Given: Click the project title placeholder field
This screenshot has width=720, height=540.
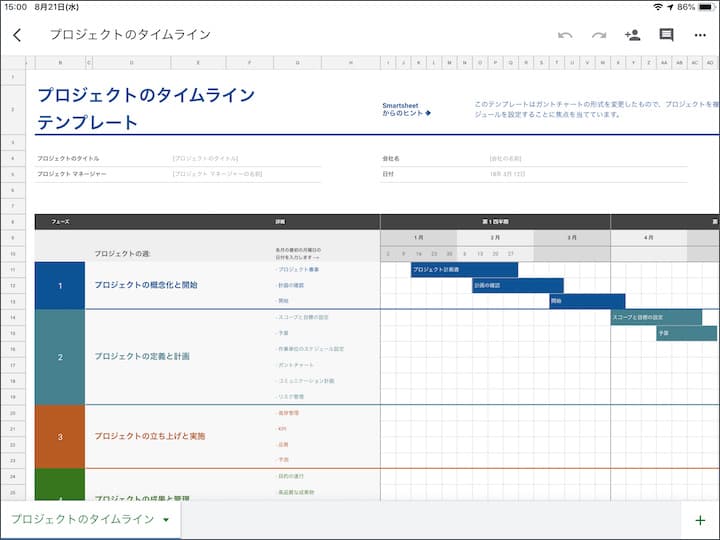Looking at the screenshot, I should tap(205, 158).
